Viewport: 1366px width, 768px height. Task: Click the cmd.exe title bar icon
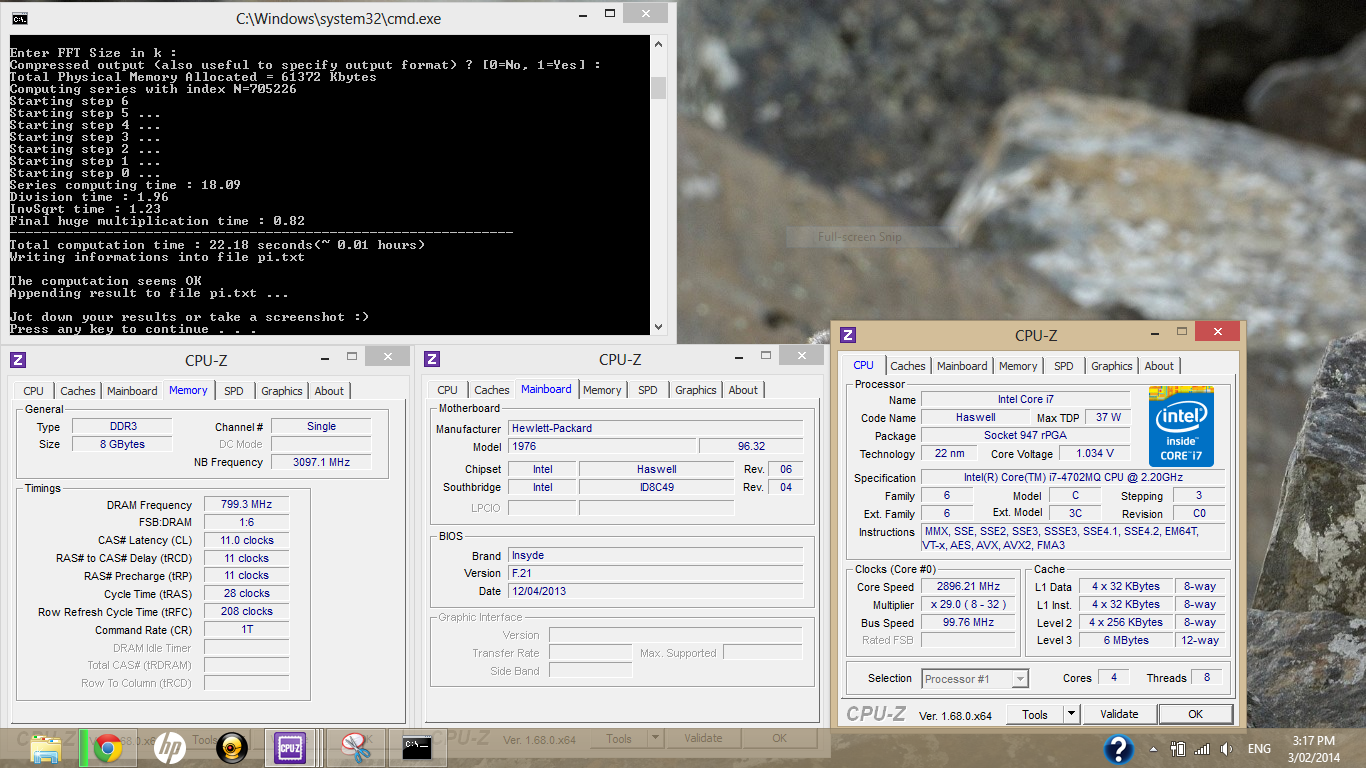(19, 18)
